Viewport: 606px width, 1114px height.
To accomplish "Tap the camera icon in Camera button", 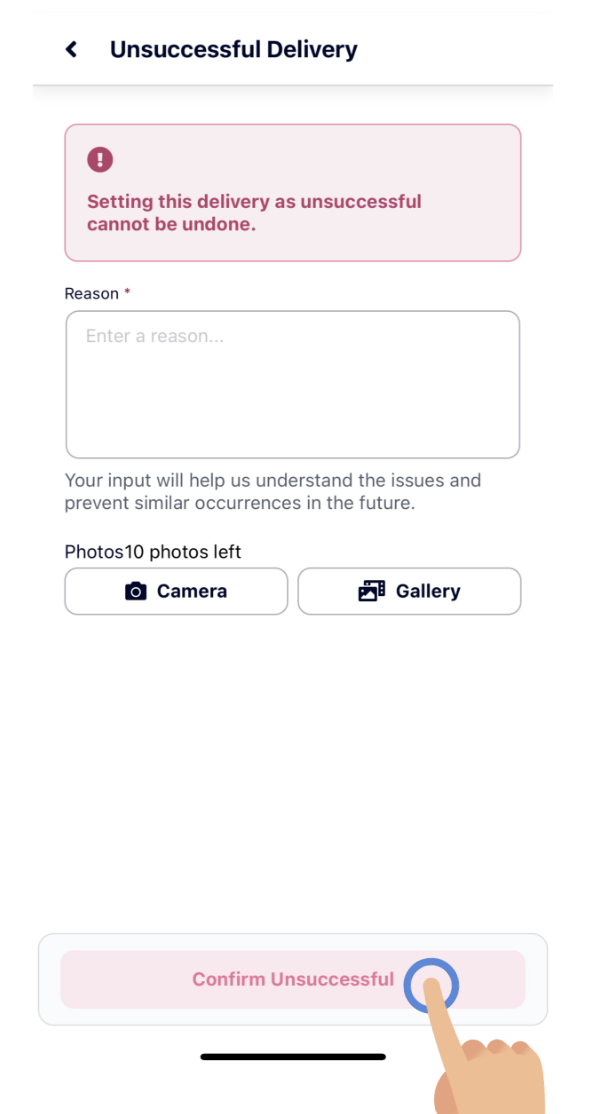I will [136, 591].
